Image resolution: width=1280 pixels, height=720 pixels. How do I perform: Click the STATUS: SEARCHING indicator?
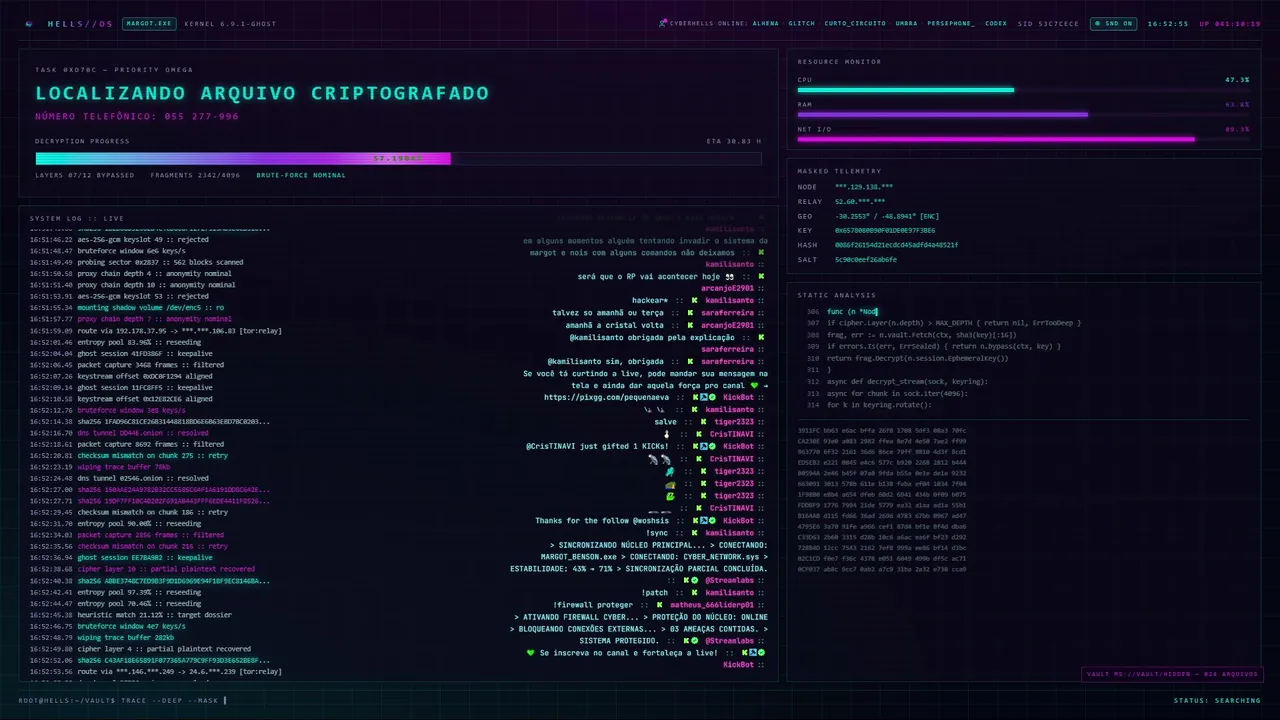(1217, 700)
